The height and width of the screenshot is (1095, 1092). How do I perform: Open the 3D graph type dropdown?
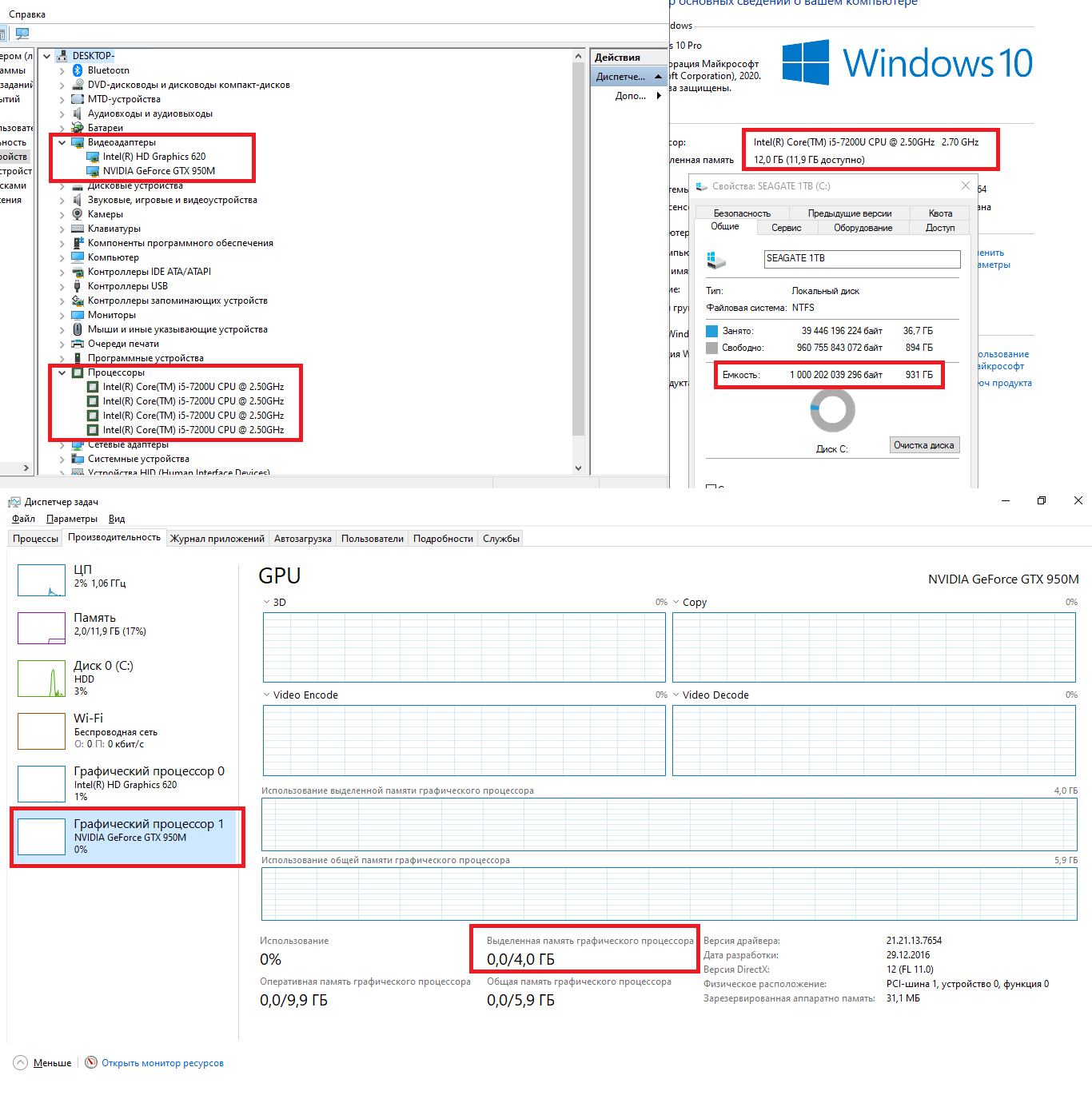(x=267, y=602)
